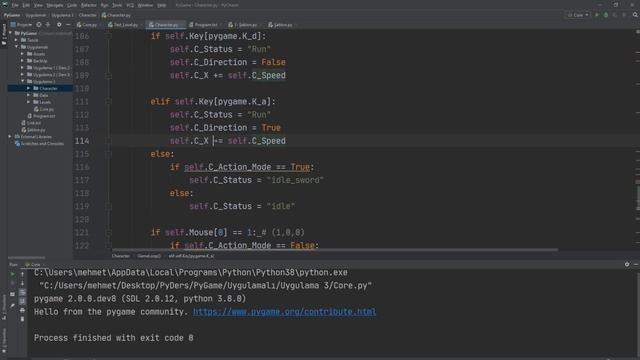This screenshot has height=360, width=640.
Task: Click the up arrow icon in Run panel
Action: coord(22,274)
